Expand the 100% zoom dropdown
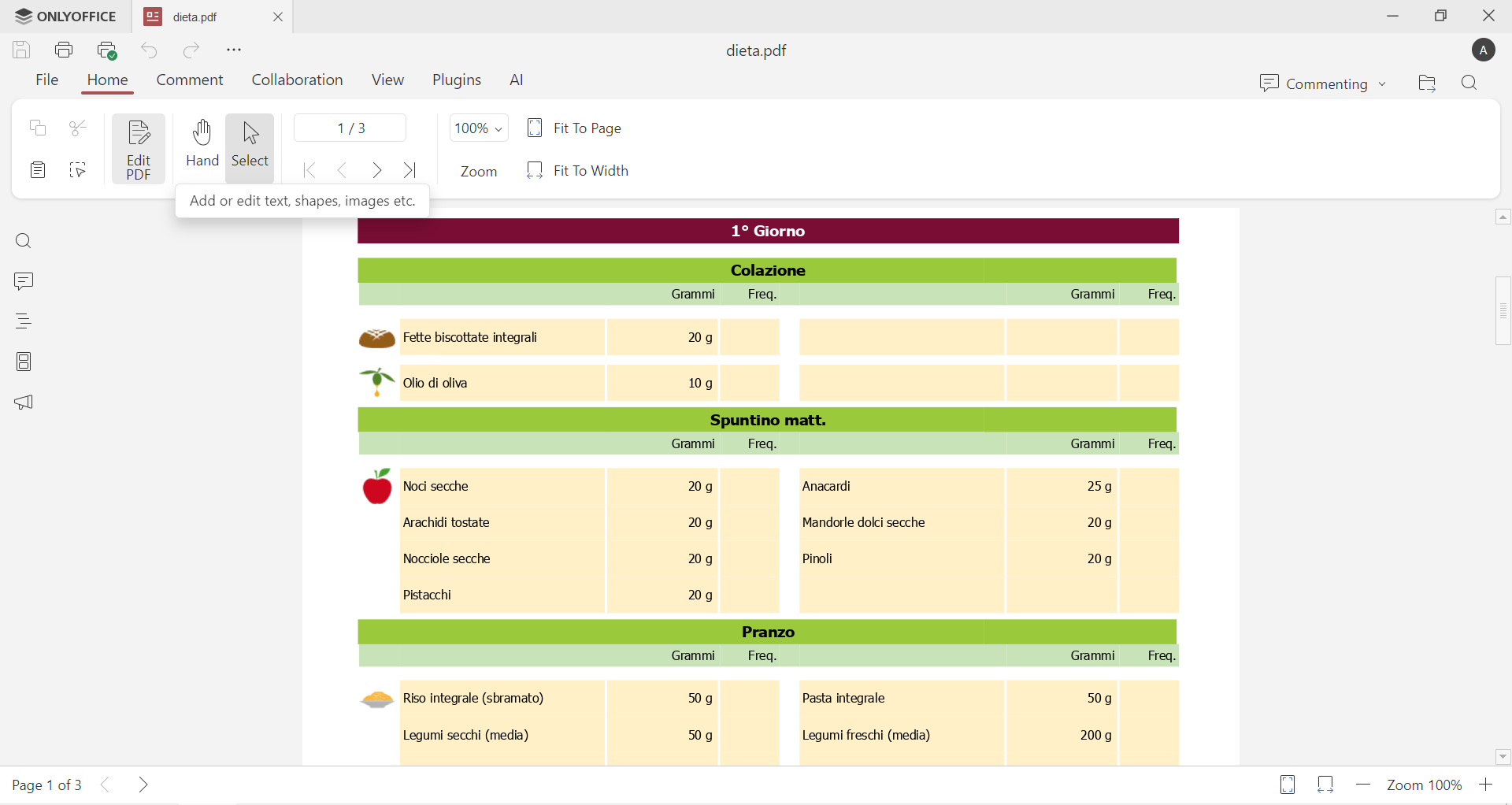The height and width of the screenshot is (805, 1512). [x=479, y=128]
